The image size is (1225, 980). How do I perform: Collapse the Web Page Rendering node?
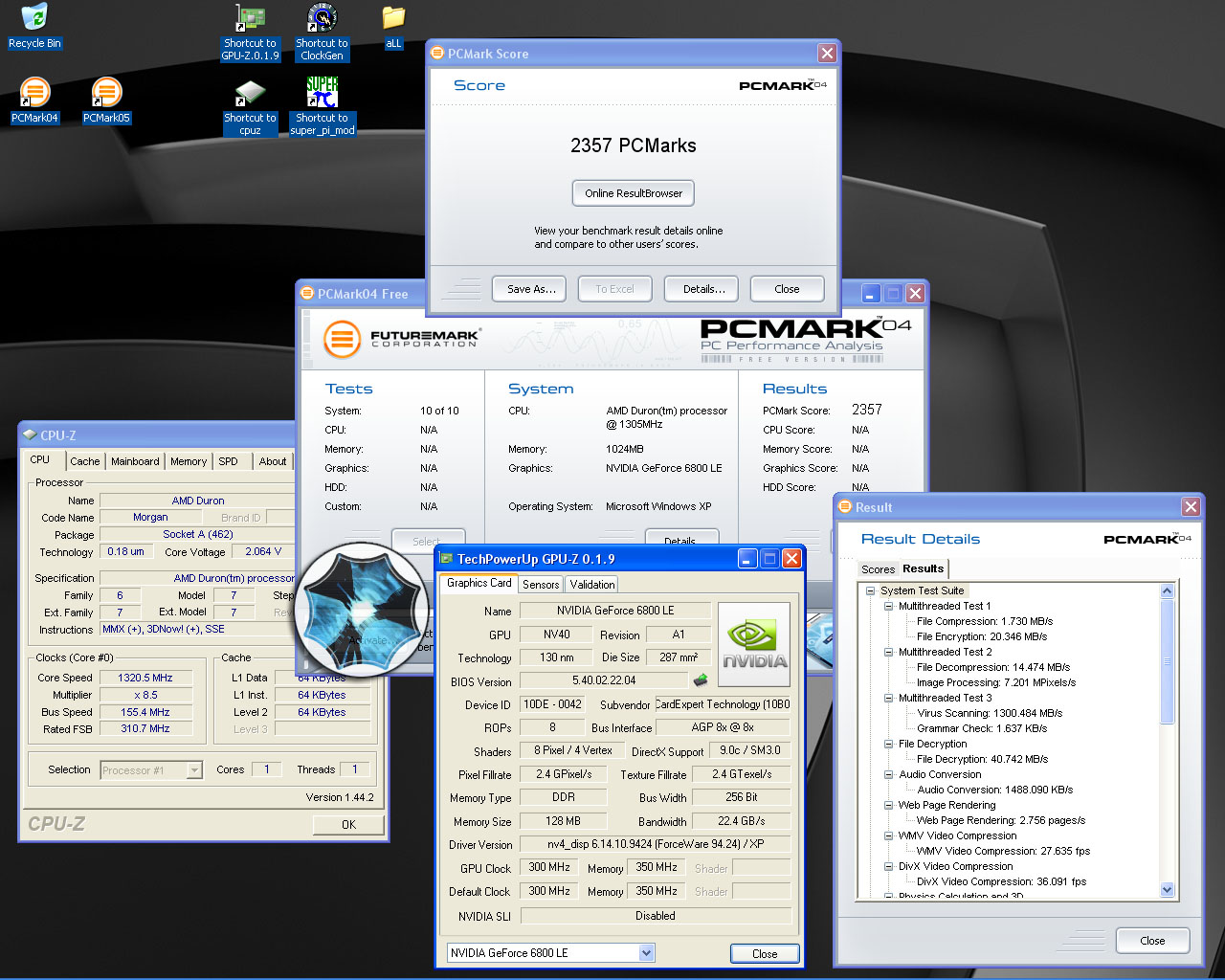pyautogui.click(x=888, y=805)
